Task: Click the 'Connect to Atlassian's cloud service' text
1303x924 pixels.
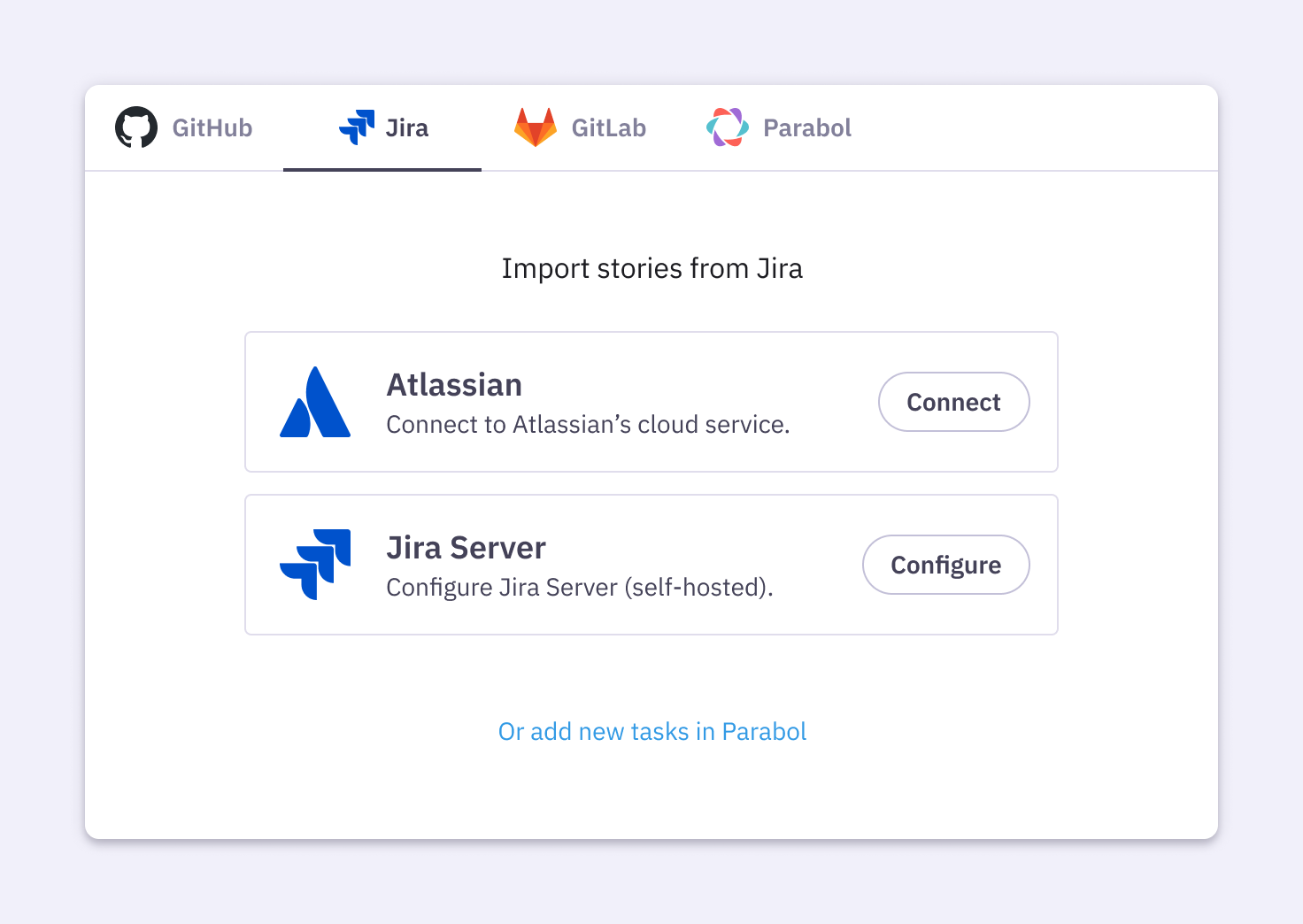Action: [x=588, y=424]
